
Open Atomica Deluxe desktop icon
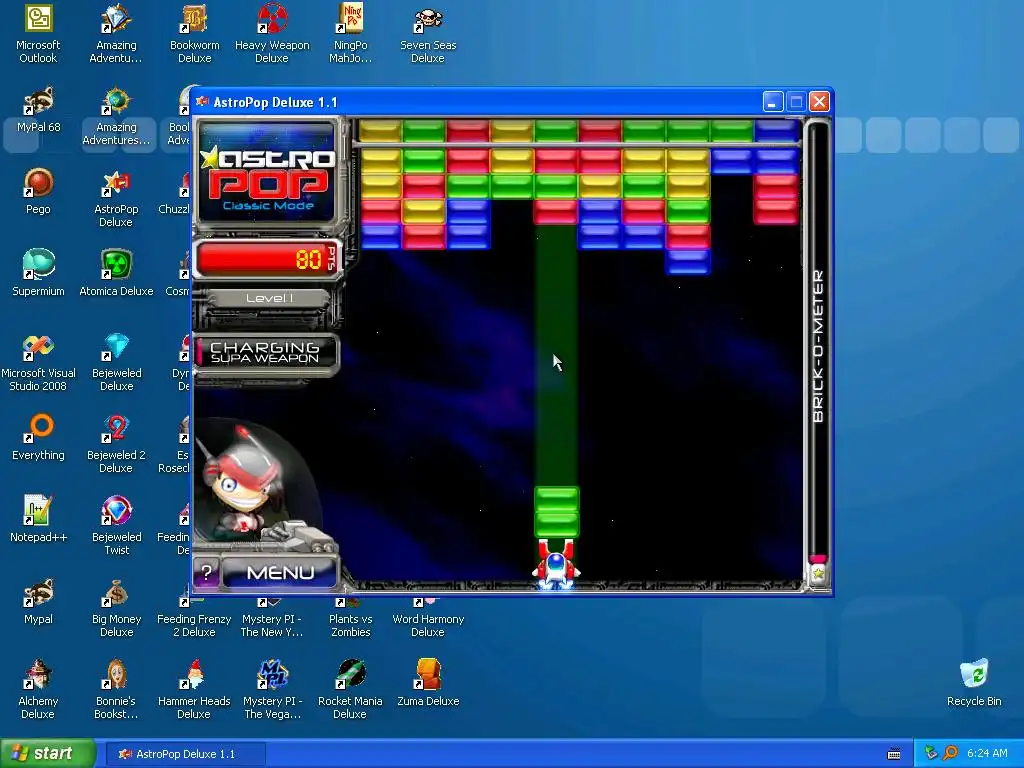(116, 273)
